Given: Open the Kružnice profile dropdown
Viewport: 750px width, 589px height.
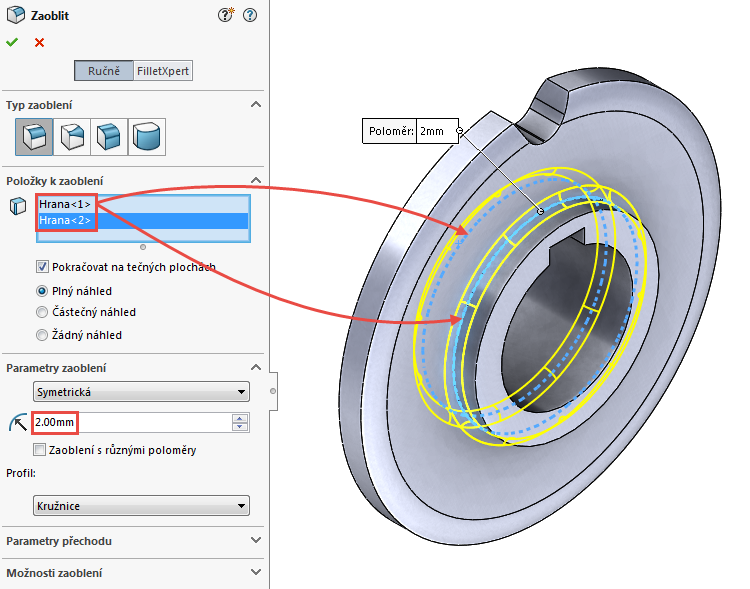Looking at the screenshot, I should [x=141, y=506].
